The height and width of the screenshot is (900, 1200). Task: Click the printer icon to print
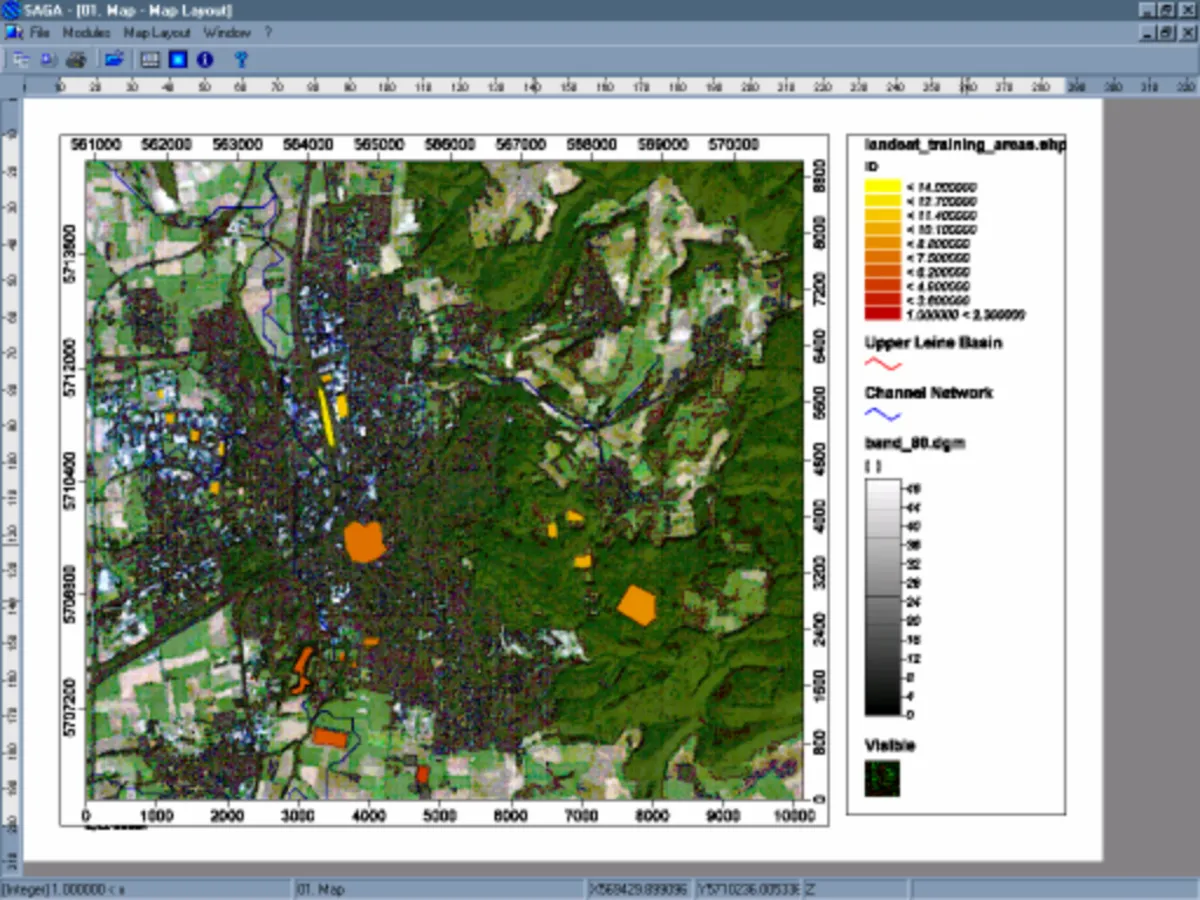coord(76,60)
